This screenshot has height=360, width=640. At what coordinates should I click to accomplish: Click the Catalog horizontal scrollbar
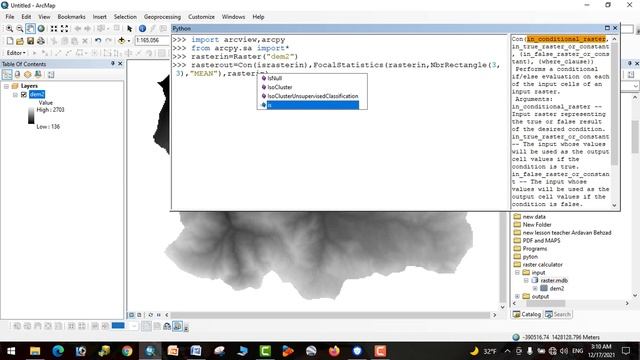pyautogui.click(x=545, y=303)
